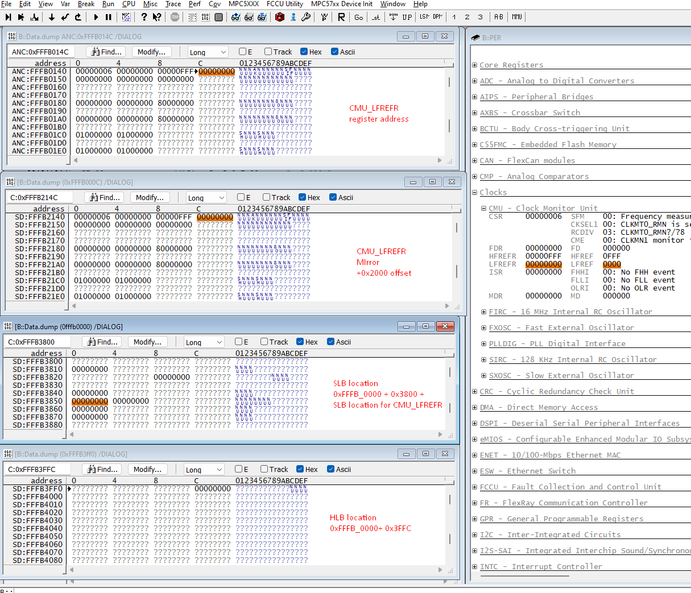Click the single Step toolbar icon

click(8, 17)
